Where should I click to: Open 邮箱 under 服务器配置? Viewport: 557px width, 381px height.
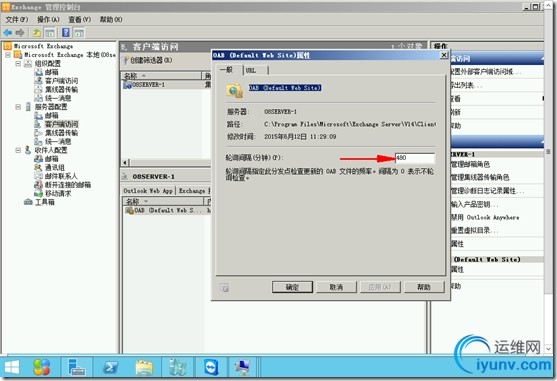click(52, 115)
